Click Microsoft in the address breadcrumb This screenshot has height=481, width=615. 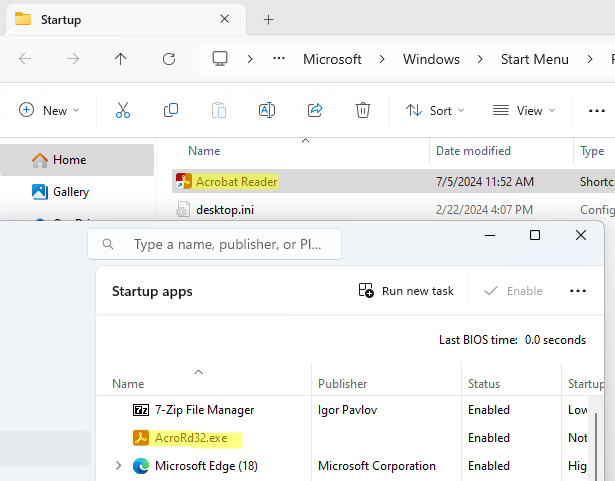coord(332,59)
